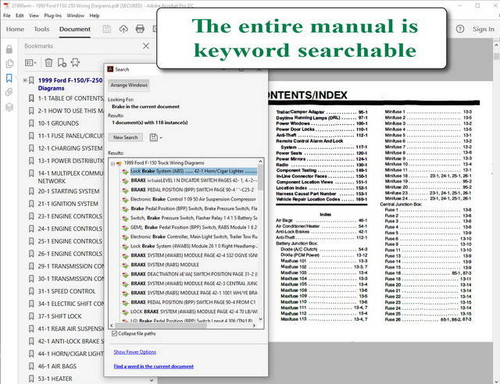Close the Bookmarks panel

pos(146,46)
